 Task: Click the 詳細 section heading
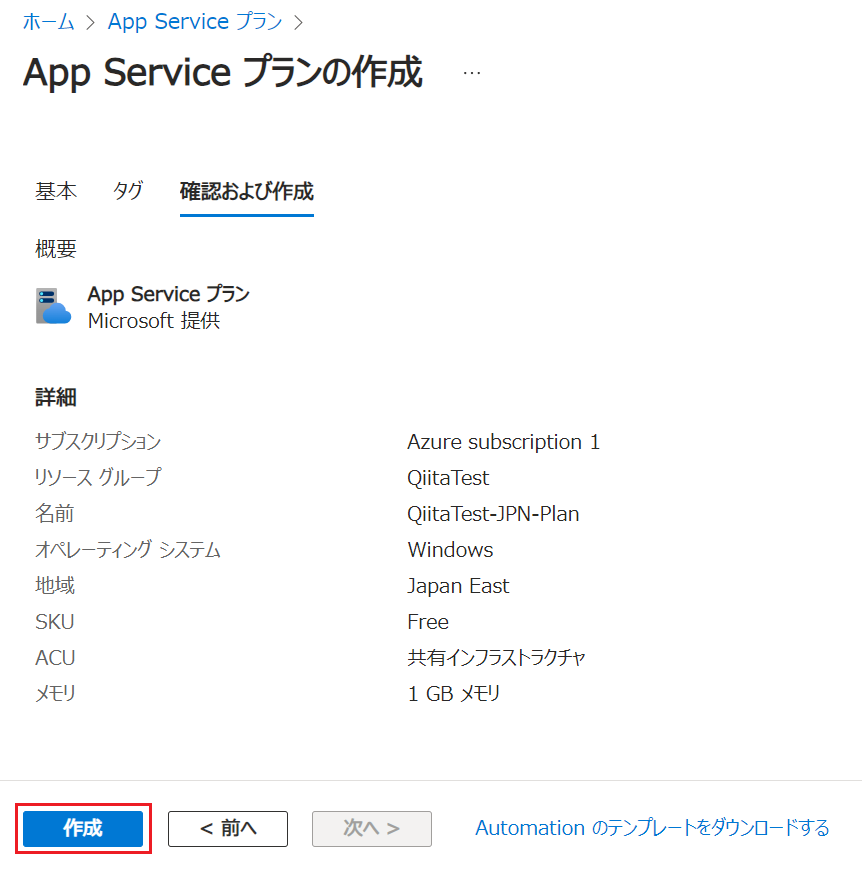56,397
